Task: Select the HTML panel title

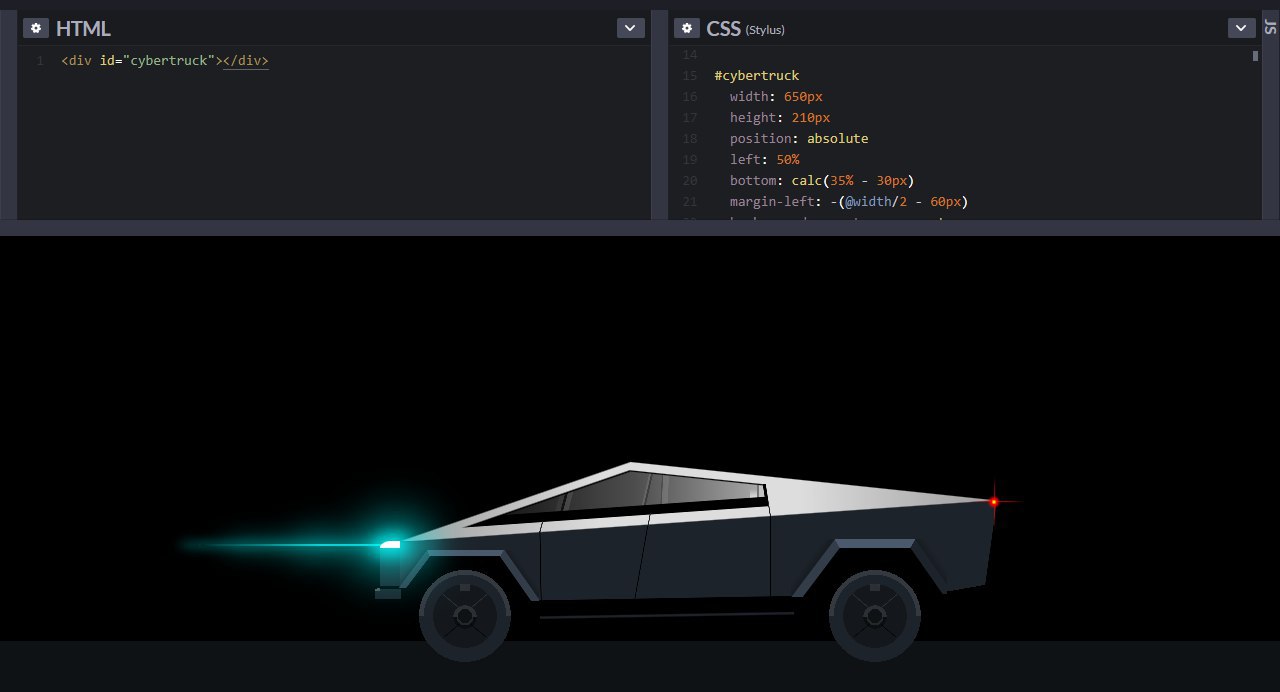Action: (83, 28)
